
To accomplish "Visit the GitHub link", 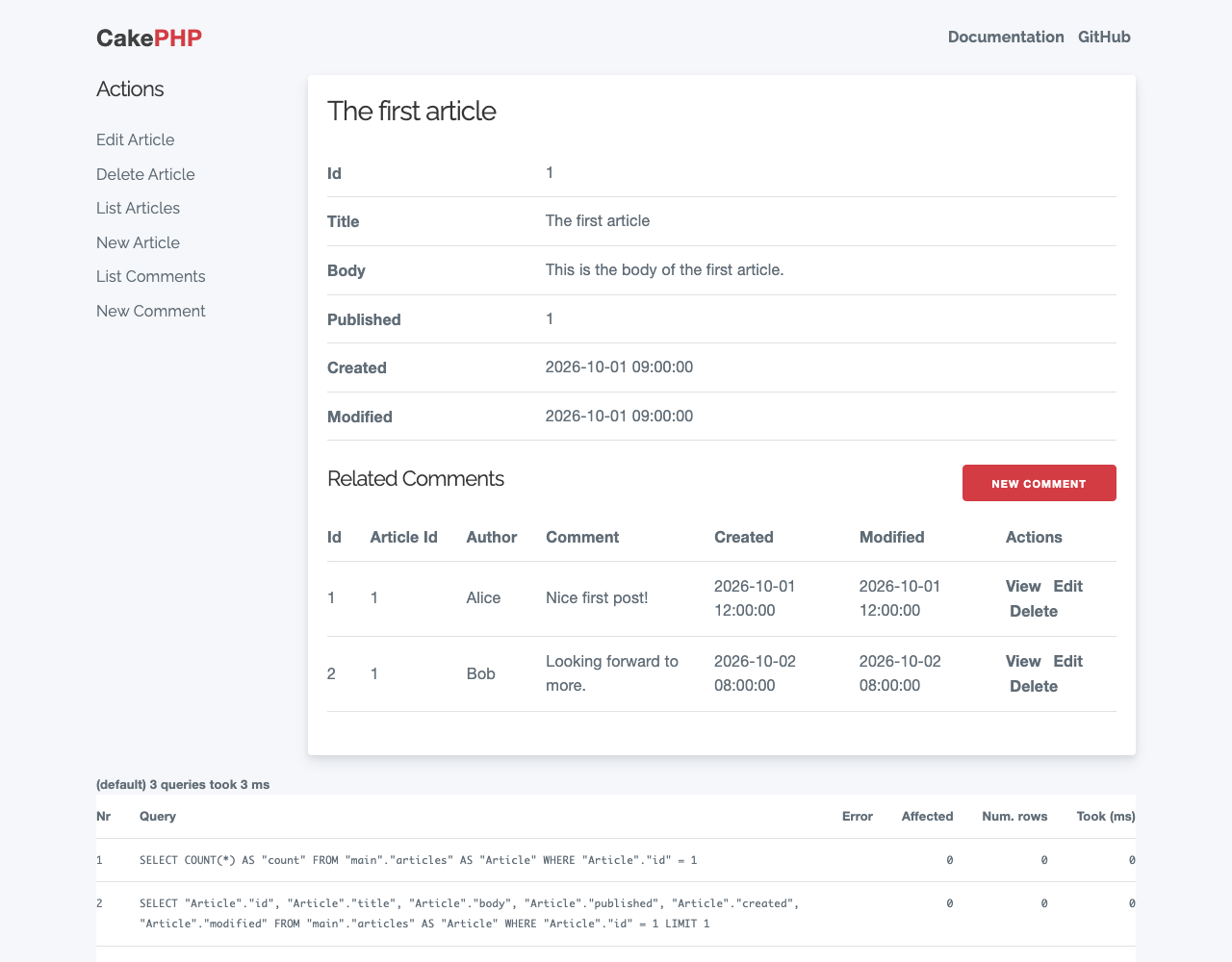I will click(1104, 37).
